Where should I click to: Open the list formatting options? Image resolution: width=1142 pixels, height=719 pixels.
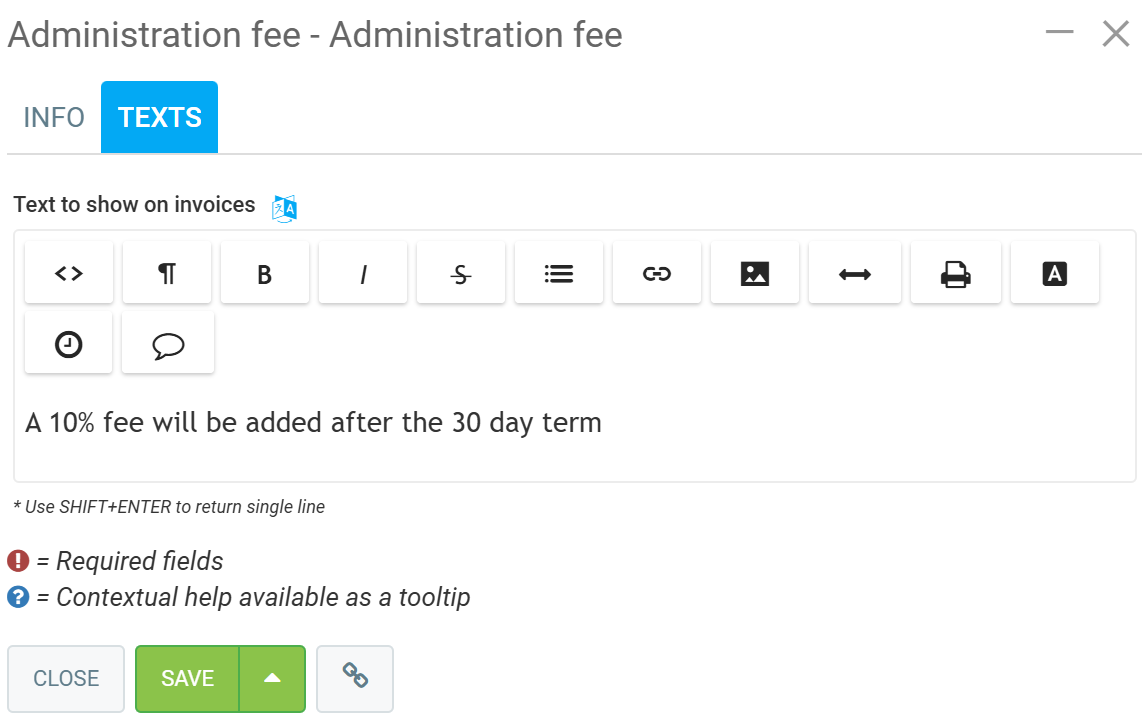559,273
